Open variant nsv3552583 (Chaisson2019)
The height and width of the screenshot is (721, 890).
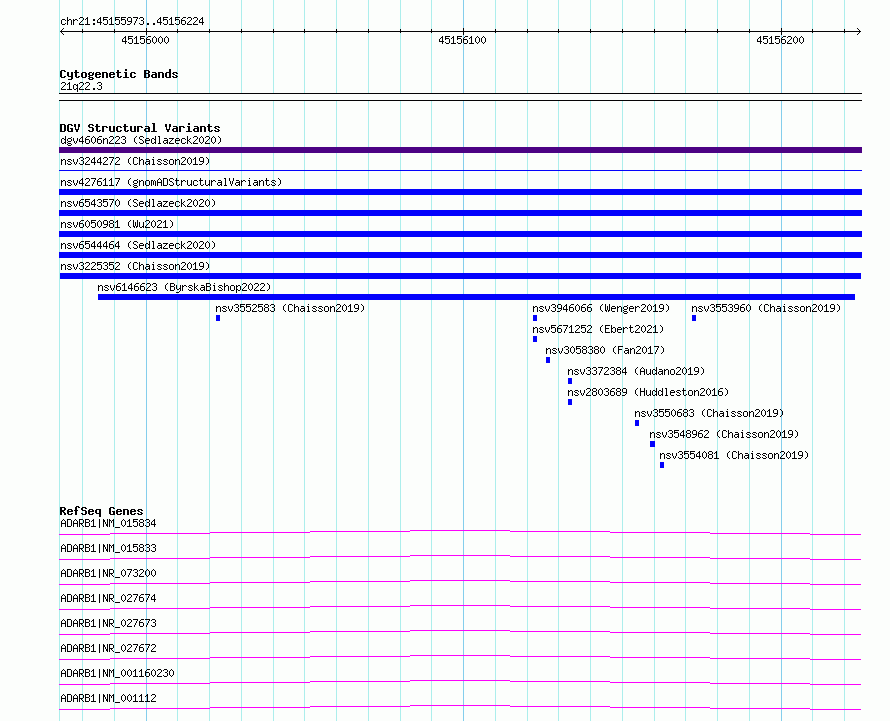coord(290,308)
